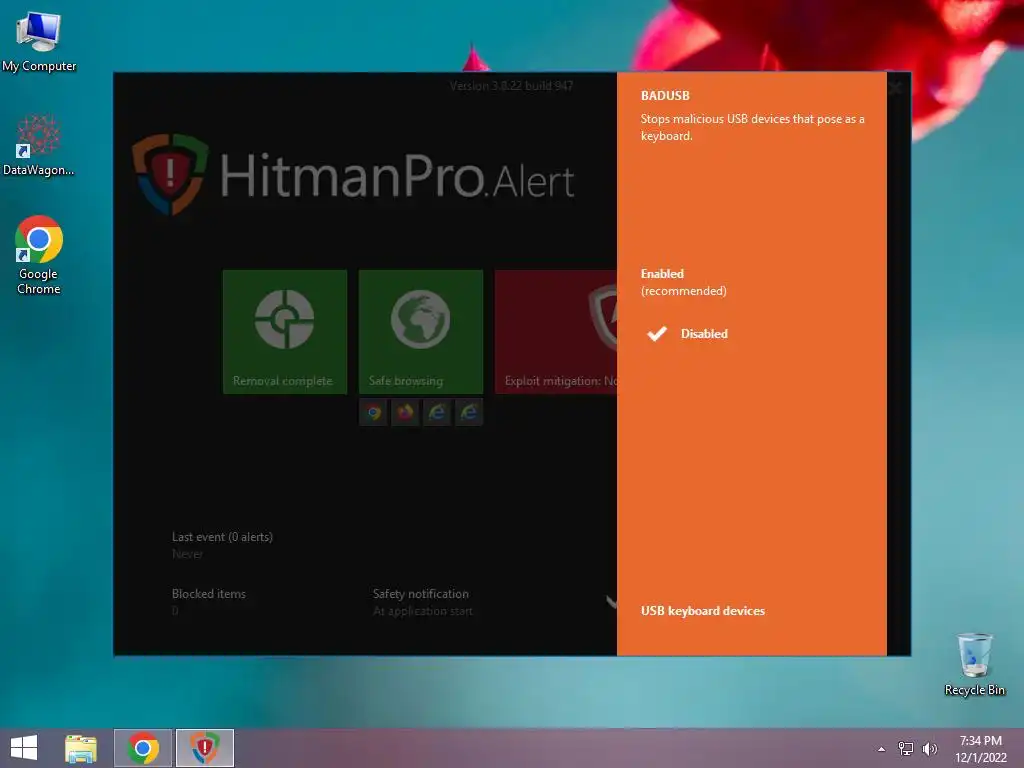The height and width of the screenshot is (768, 1024).
Task: Click the last Internet Explorer icon under Safe browsing
Action: tap(469, 413)
